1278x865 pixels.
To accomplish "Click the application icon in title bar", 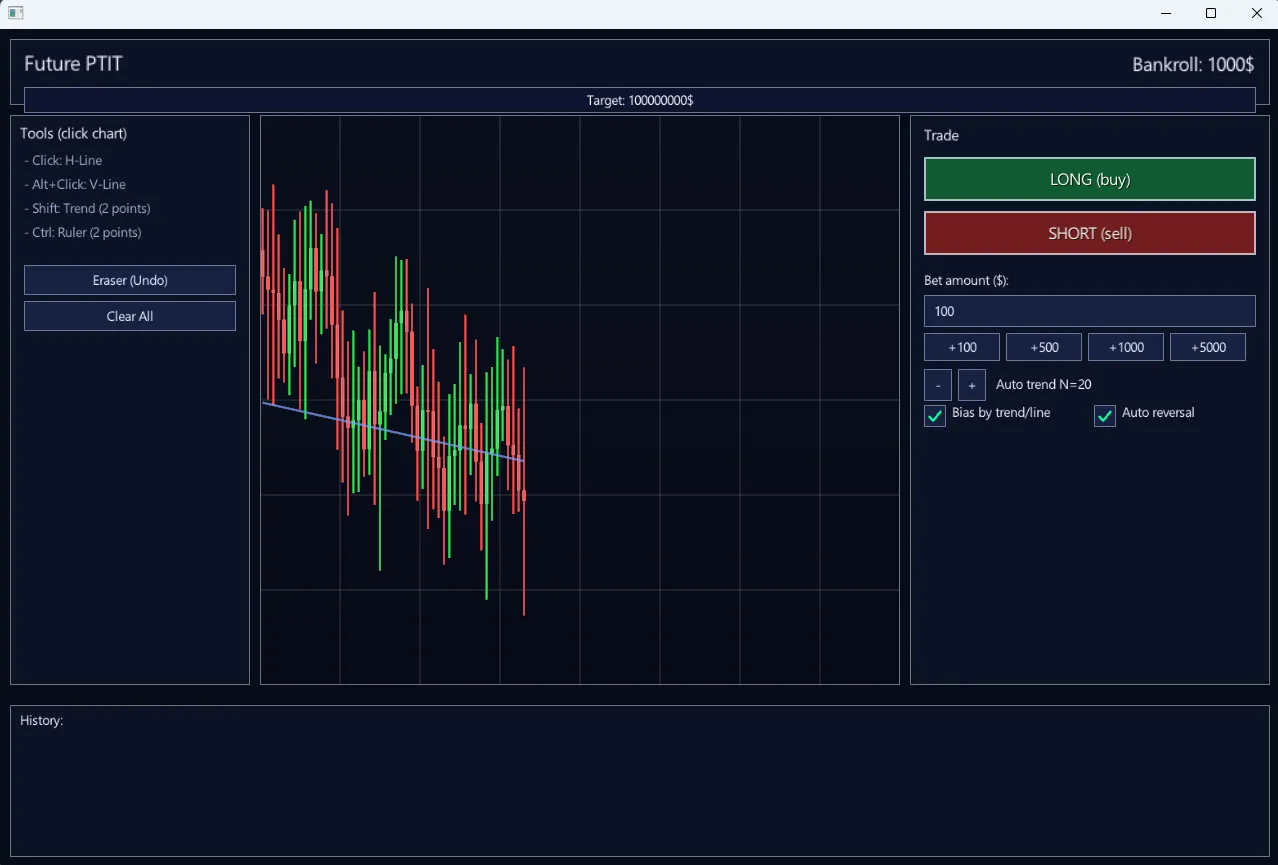I will (x=16, y=13).
